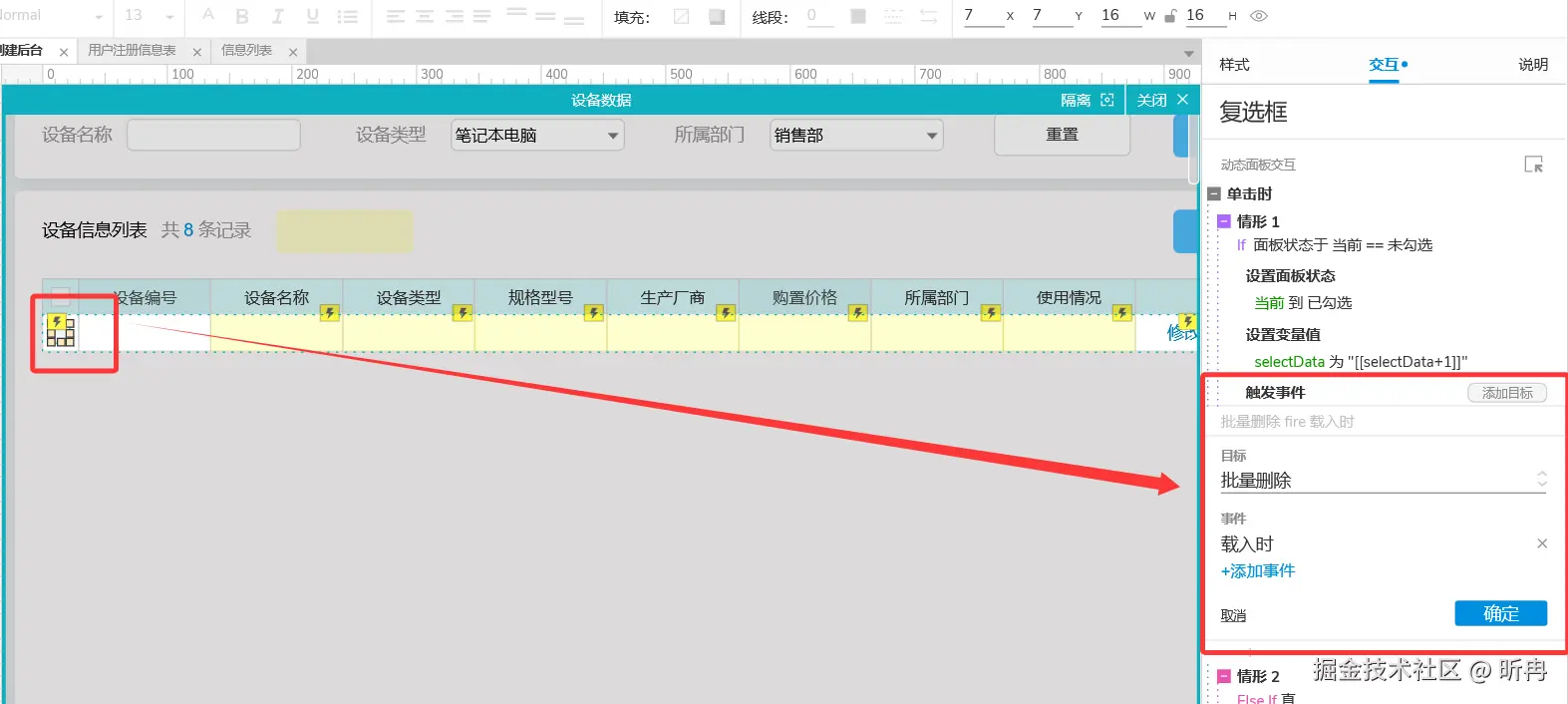
Task: Open the page tabs overflow dropdown
Action: coord(1188,53)
